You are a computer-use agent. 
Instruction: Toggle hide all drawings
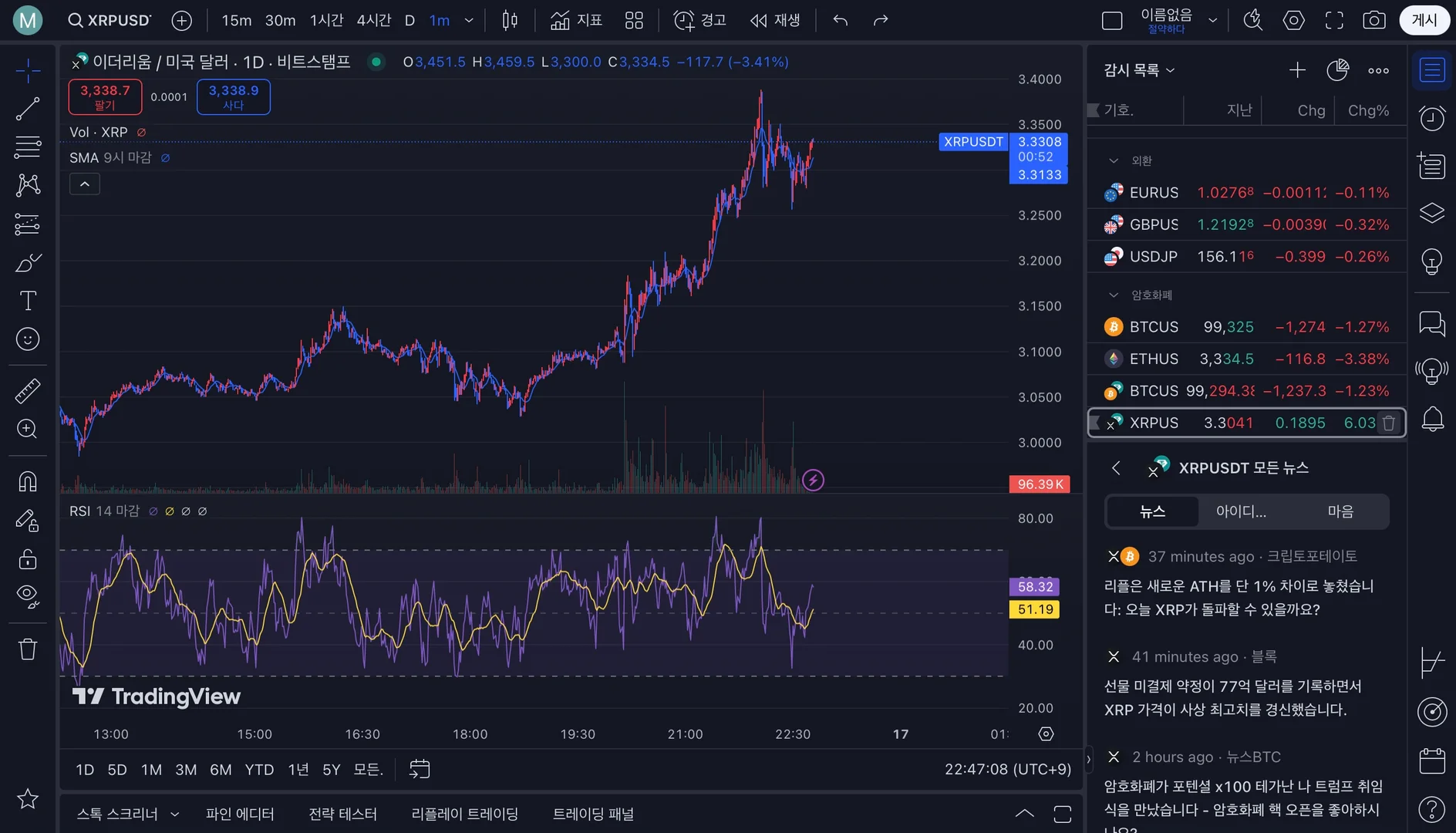[x=28, y=596]
